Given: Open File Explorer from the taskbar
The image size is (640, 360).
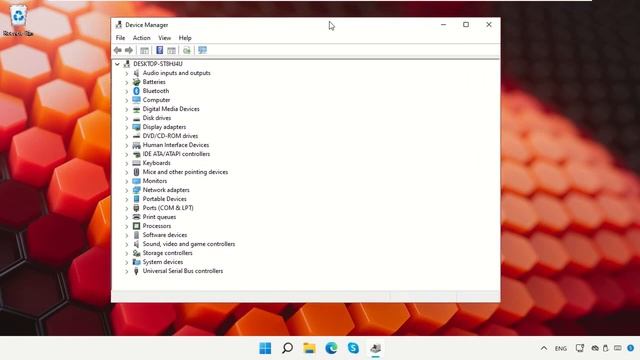Looking at the screenshot, I should click(309, 348).
